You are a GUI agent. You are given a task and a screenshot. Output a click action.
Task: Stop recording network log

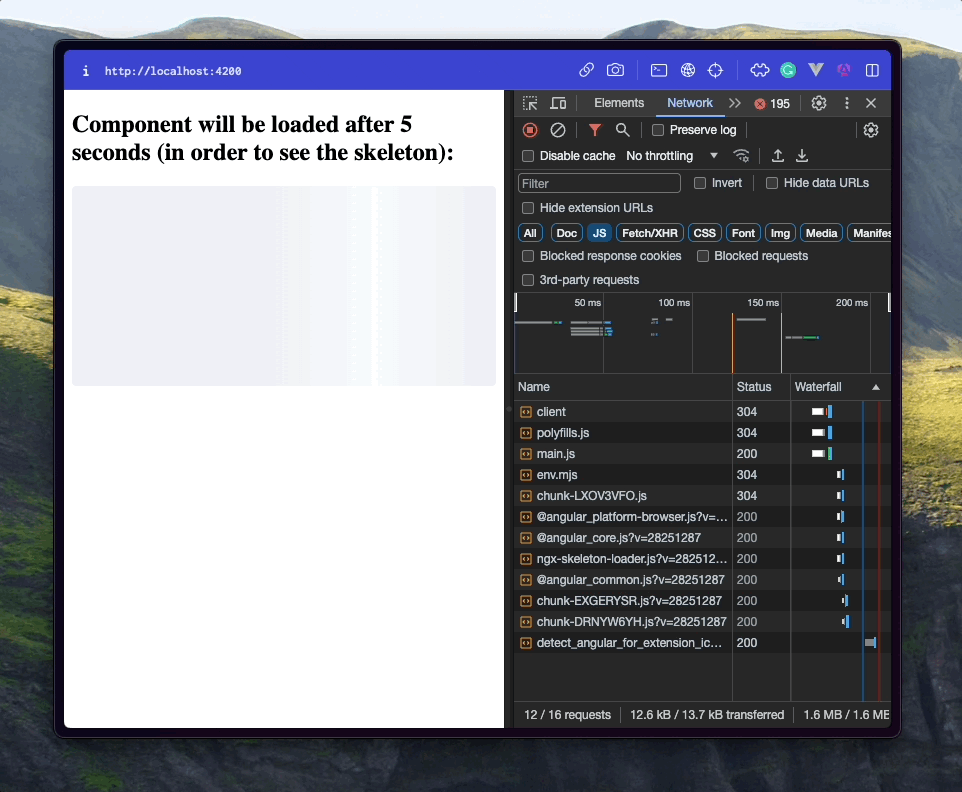click(530, 130)
